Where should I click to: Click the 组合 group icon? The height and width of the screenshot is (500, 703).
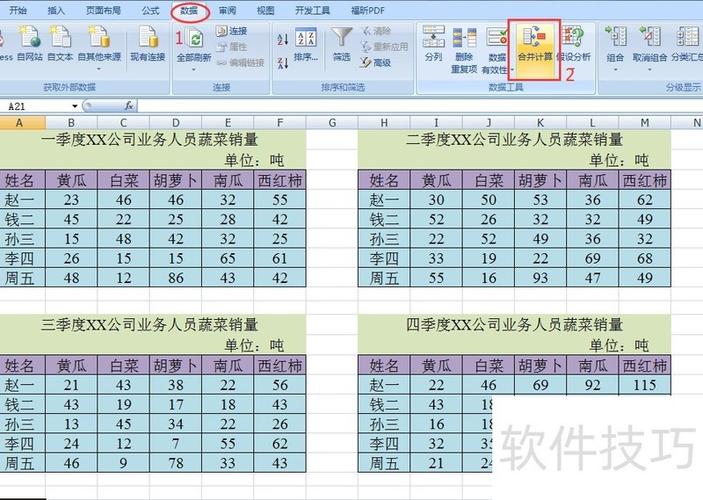point(615,38)
